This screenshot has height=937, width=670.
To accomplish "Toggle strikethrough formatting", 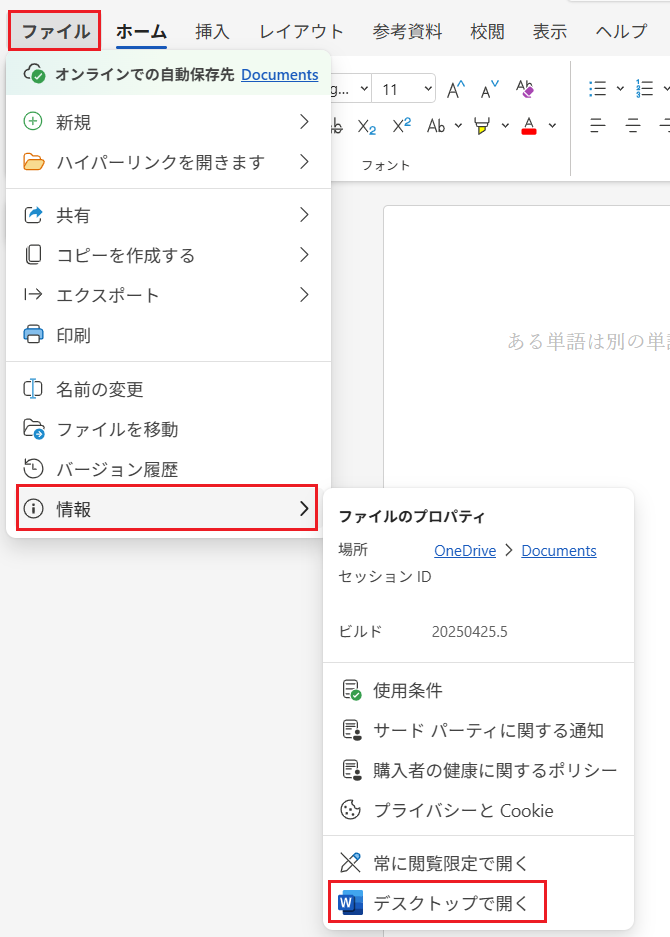I will click(x=337, y=126).
